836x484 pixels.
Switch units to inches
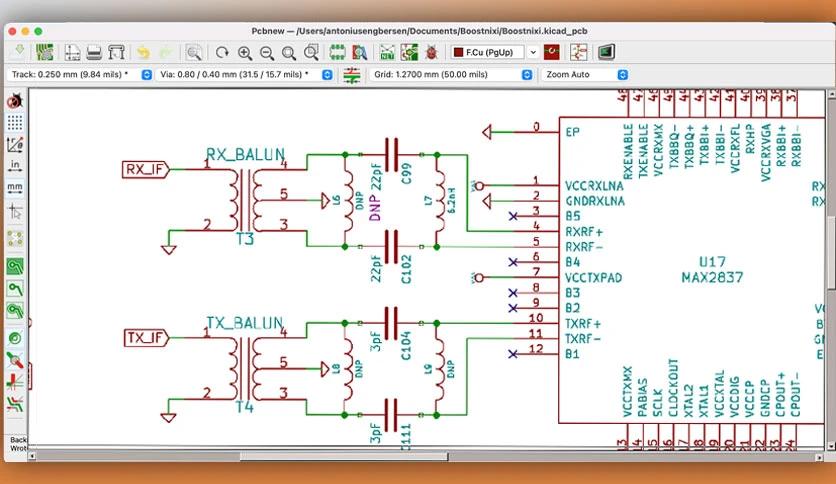click(x=14, y=166)
